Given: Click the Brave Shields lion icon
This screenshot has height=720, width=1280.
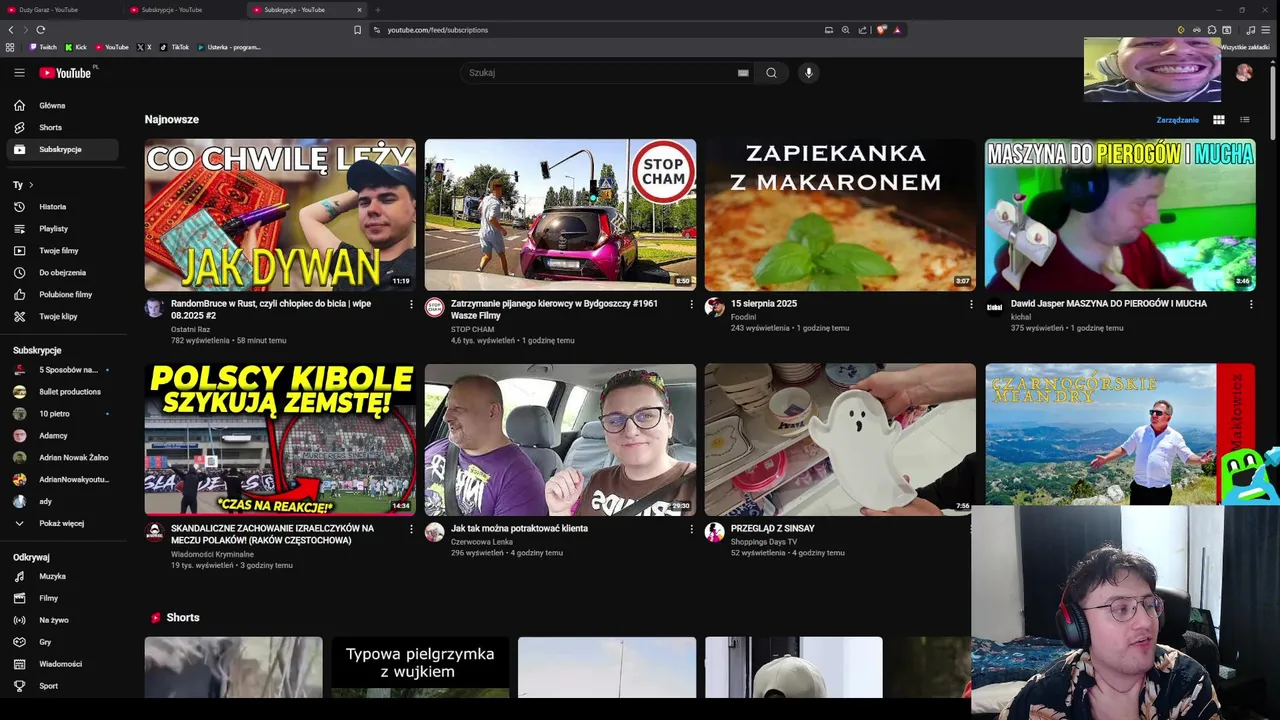Looking at the screenshot, I should pyautogui.click(x=881, y=30).
